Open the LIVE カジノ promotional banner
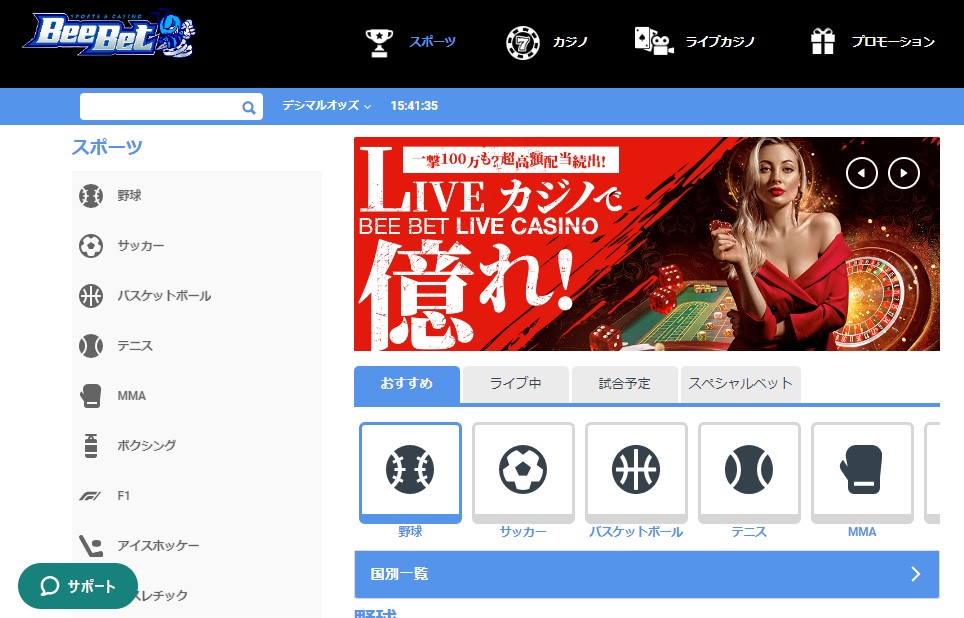The width and height of the screenshot is (964, 618). pyautogui.click(x=647, y=244)
